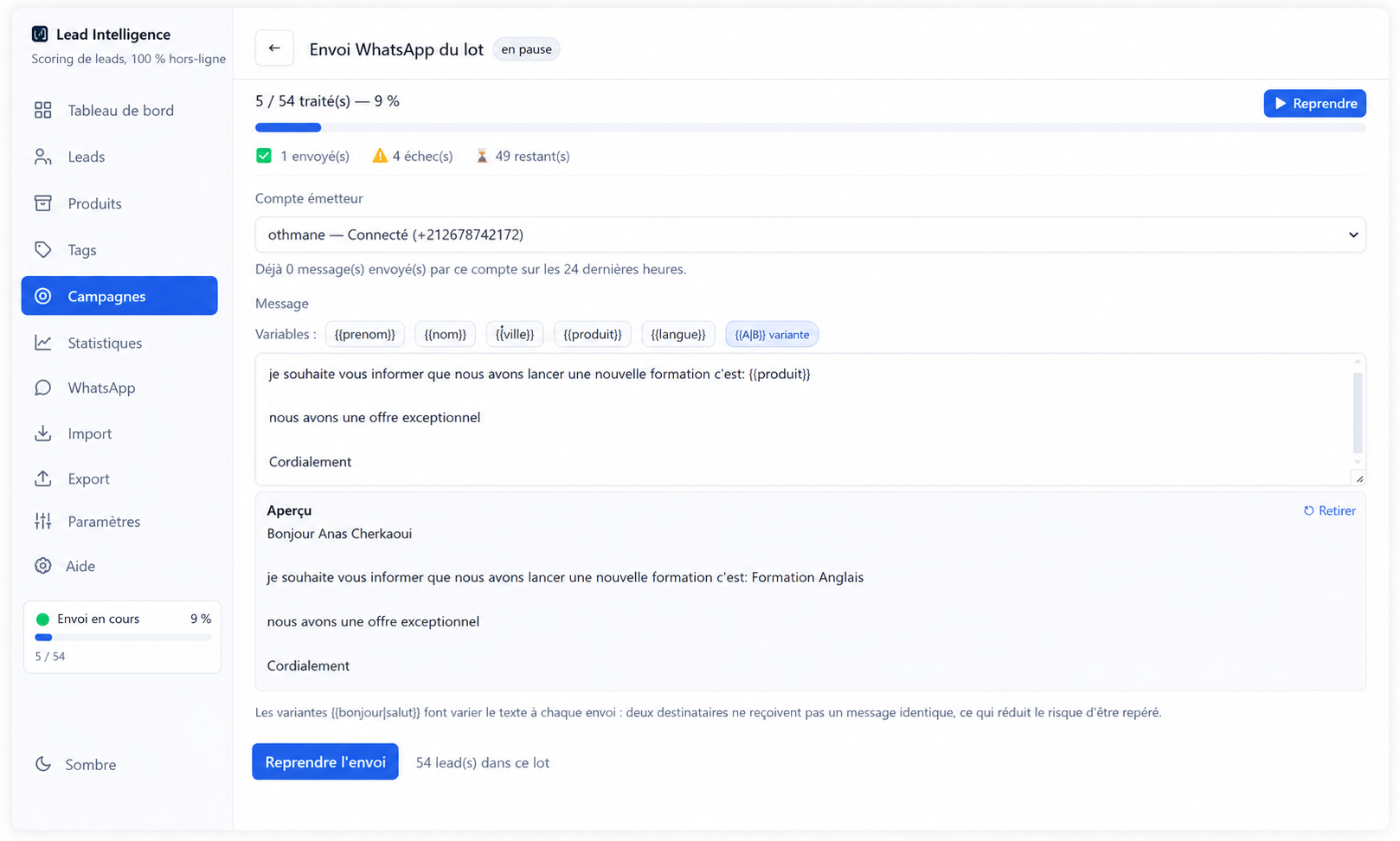Viewport: 1400px width, 841px height.
Task: Click the Aide help icon
Action: [x=42, y=566]
